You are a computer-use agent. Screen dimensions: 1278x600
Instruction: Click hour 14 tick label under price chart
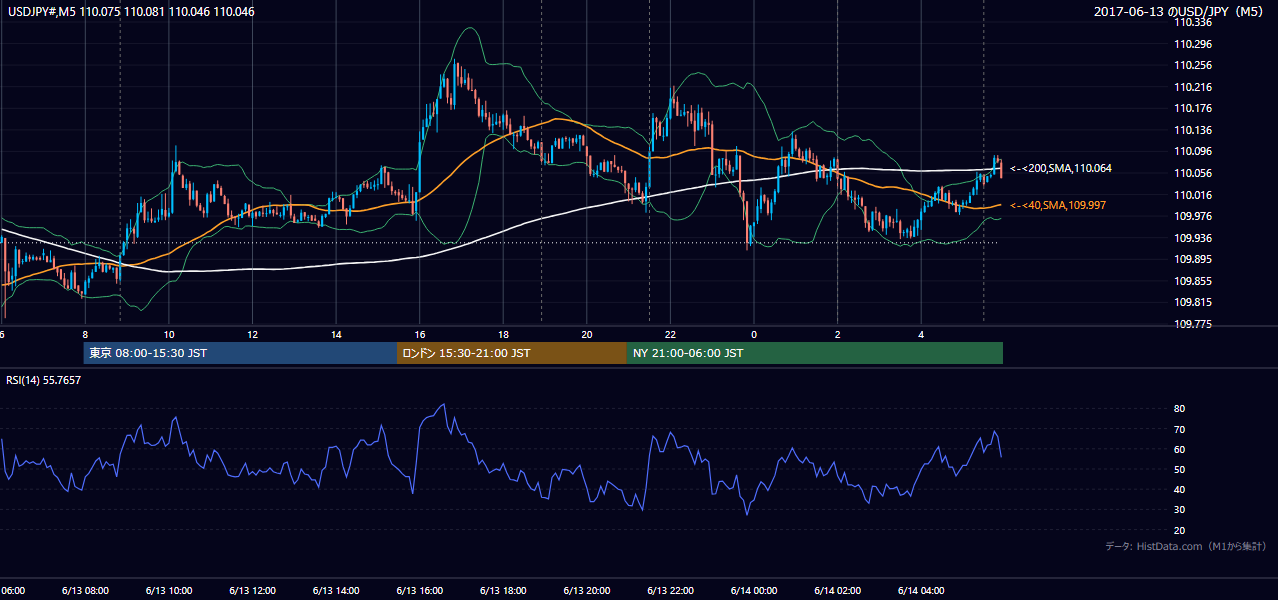tap(336, 334)
